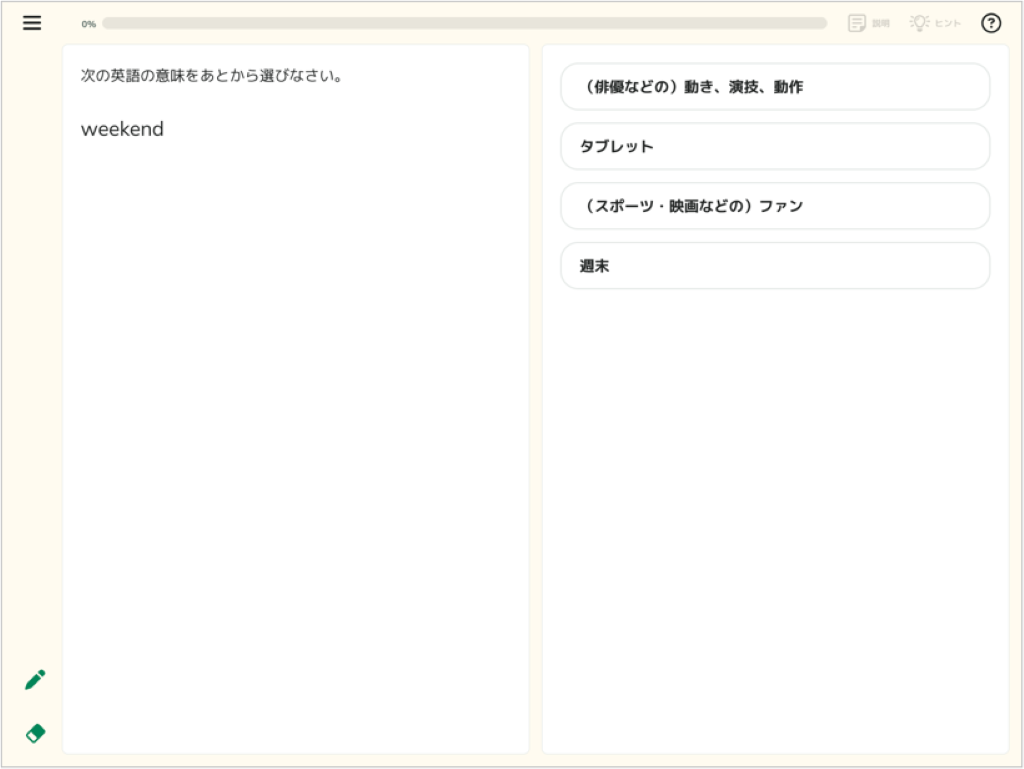
Task: Choose answer タブレット
Action: tap(775, 146)
